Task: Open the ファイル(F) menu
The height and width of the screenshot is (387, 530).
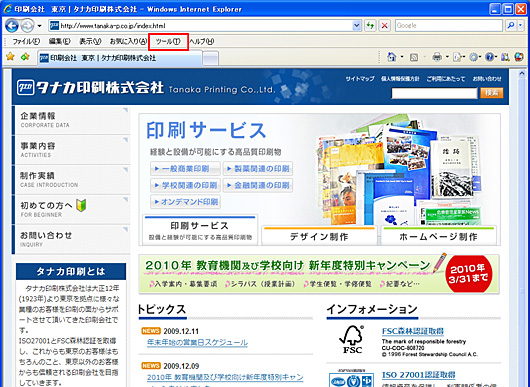Action: tap(26, 42)
